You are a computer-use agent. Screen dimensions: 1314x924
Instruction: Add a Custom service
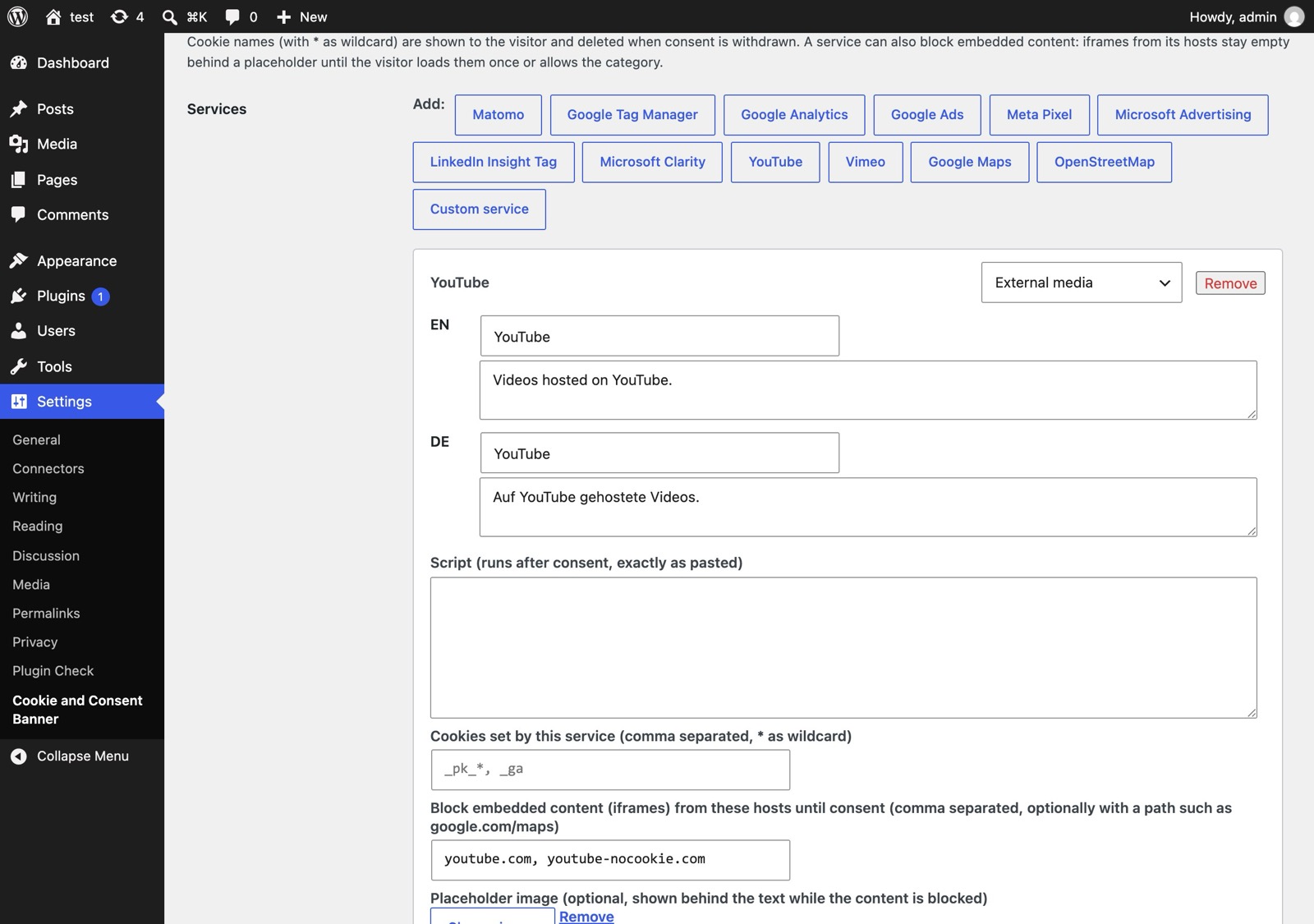click(480, 209)
